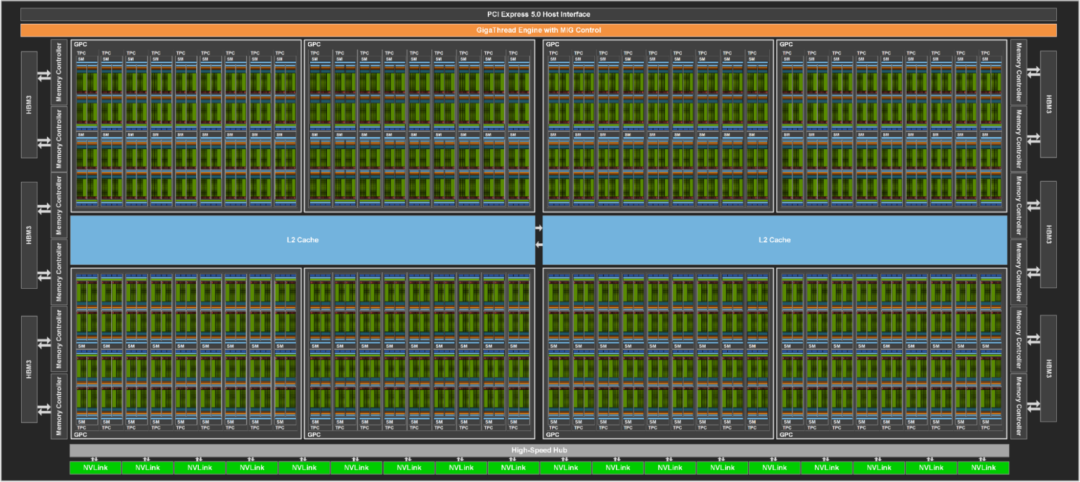Click the rightmost green NVLink block
The image size is (1080, 482).
point(983,468)
